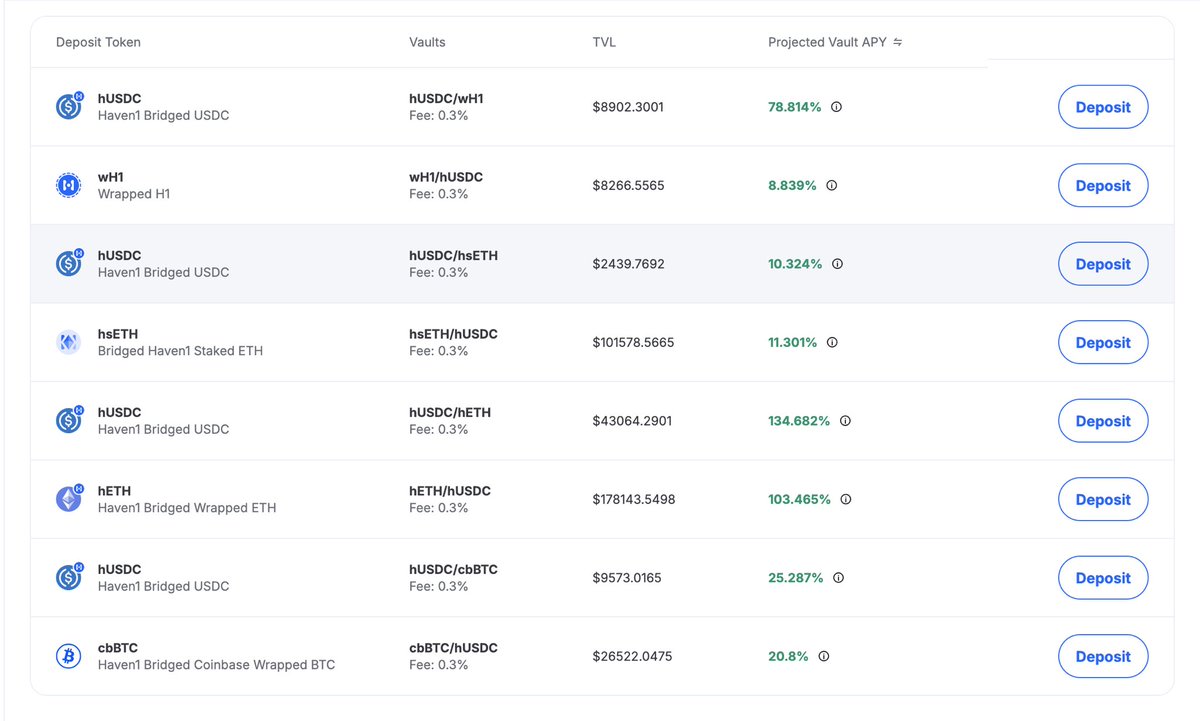
Task: Open info icon next to 8.839% APY
Action: pos(831,185)
